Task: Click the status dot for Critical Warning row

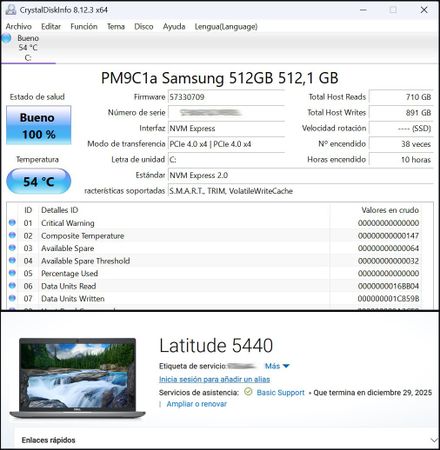Action: click(x=12, y=223)
